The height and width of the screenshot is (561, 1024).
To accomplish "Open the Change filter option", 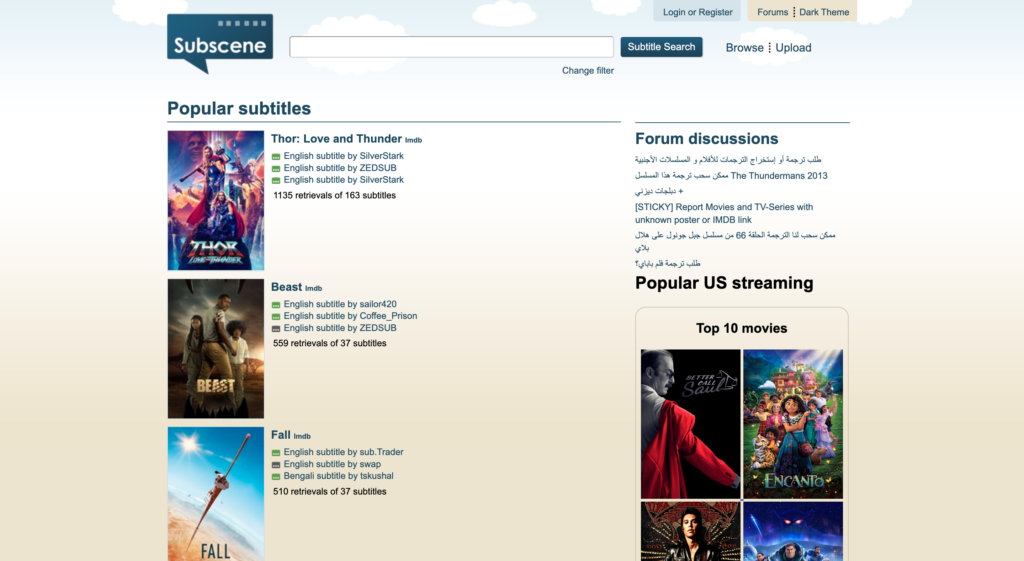I will 588,71.
